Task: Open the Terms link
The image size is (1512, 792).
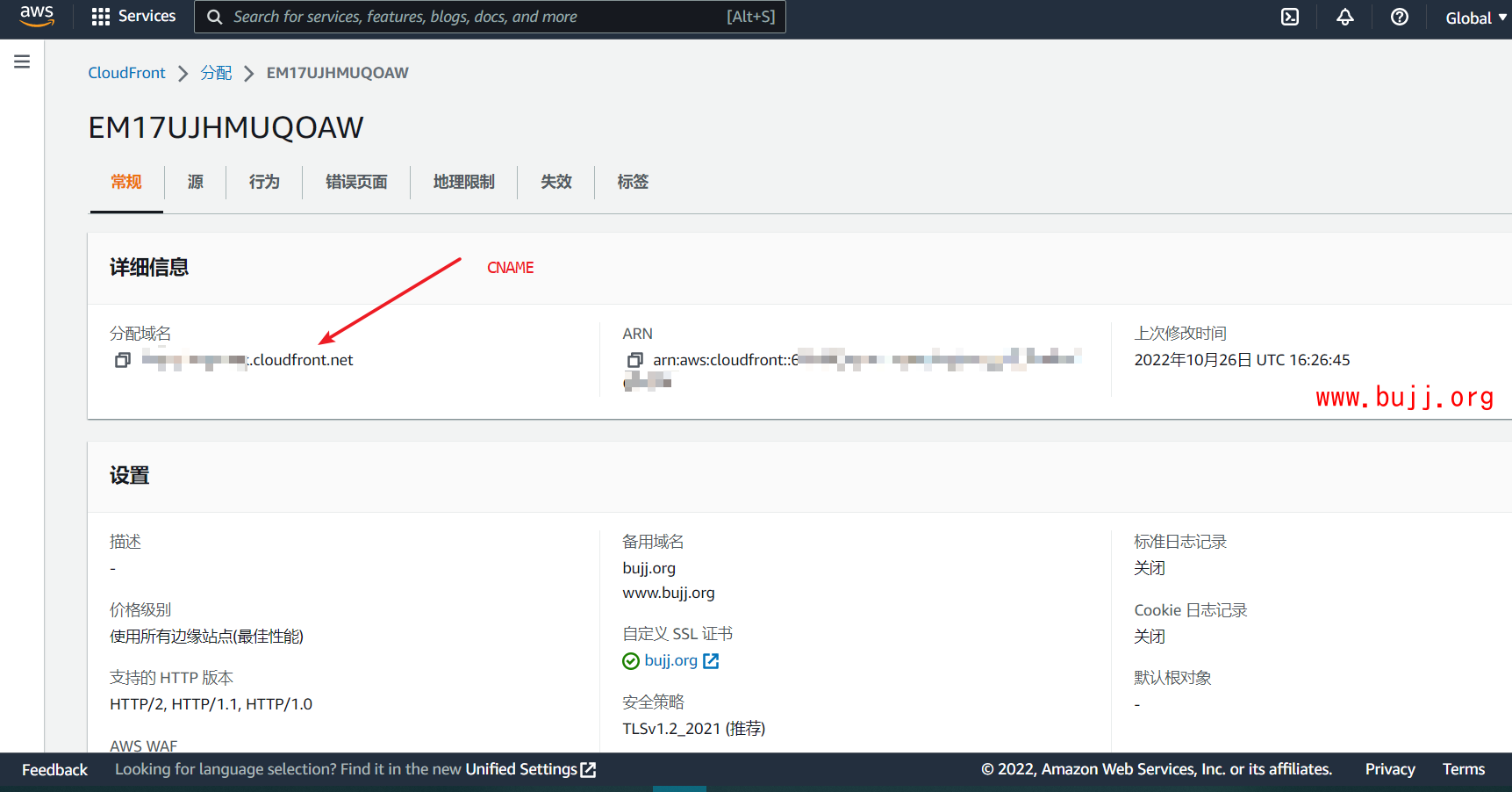Action: click(x=1464, y=769)
